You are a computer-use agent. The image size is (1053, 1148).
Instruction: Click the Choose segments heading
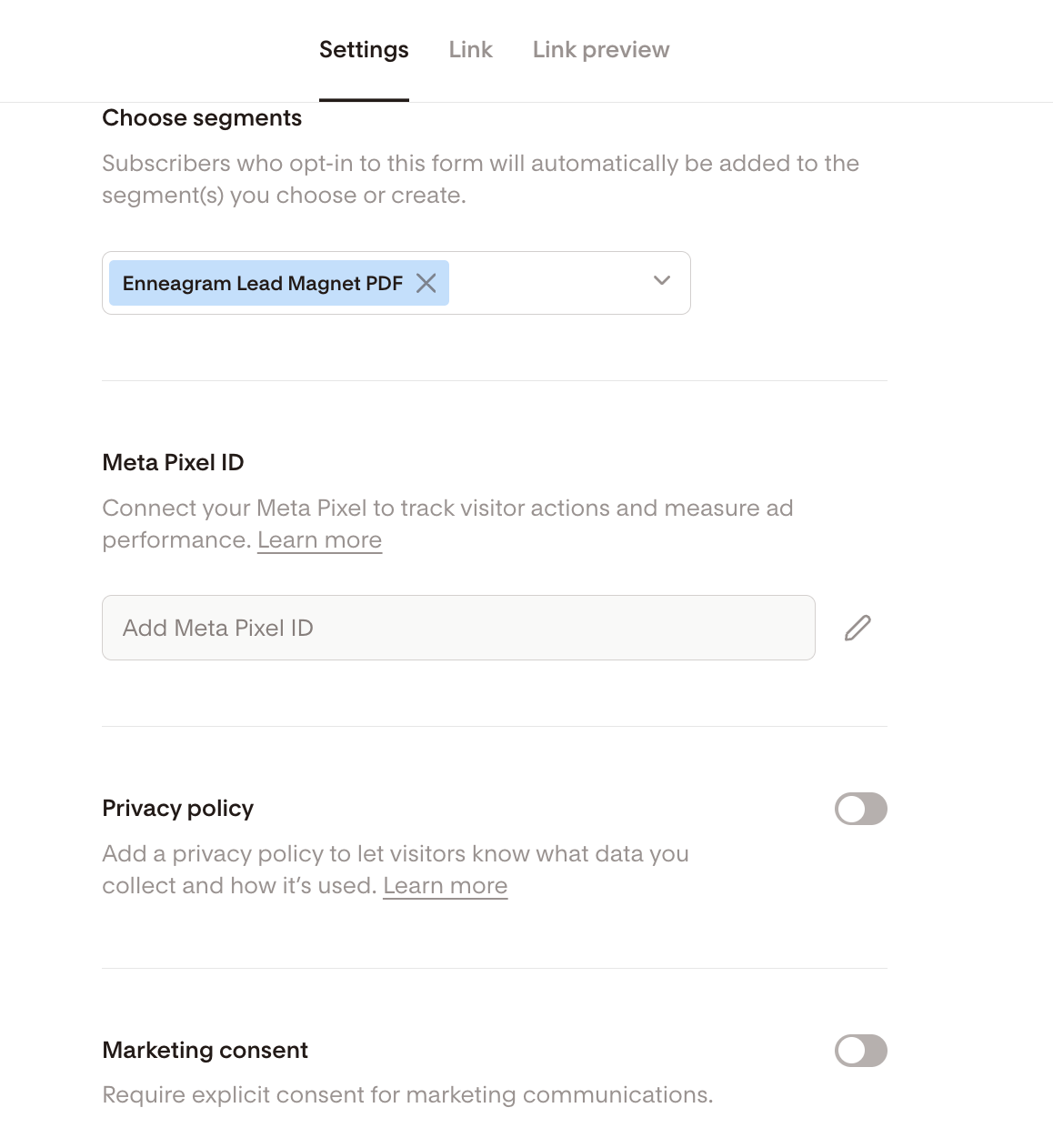(x=202, y=118)
